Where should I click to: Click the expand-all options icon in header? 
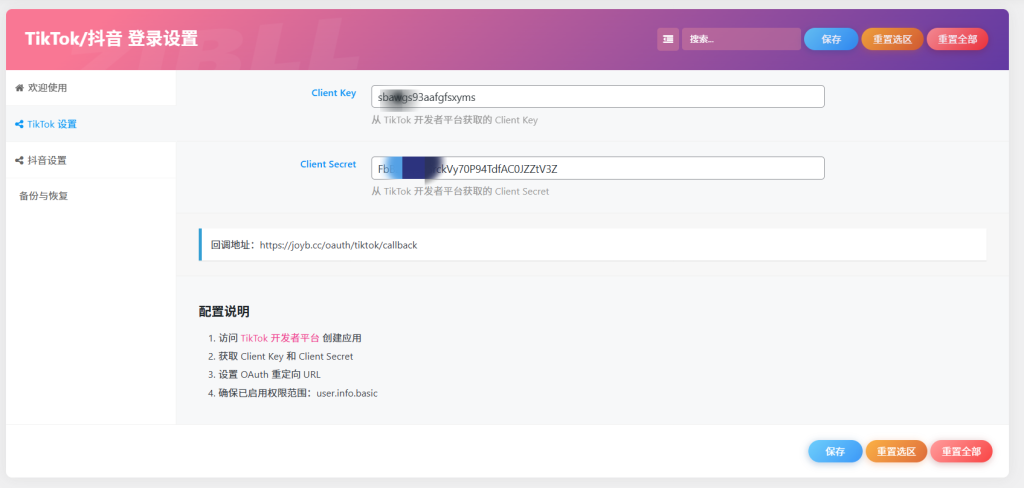(x=668, y=39)
